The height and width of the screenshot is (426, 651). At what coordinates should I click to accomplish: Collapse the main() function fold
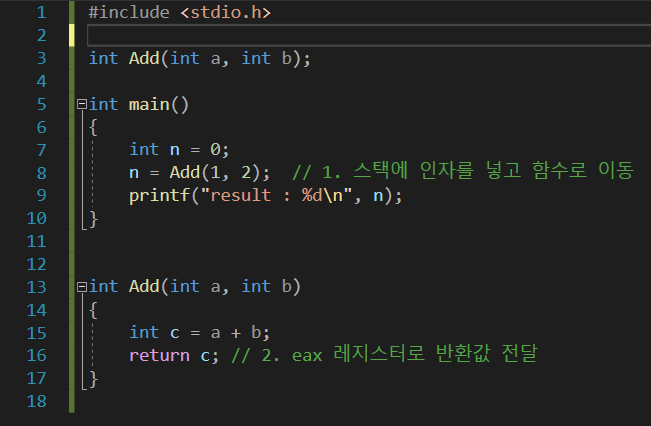pos(82,104)
